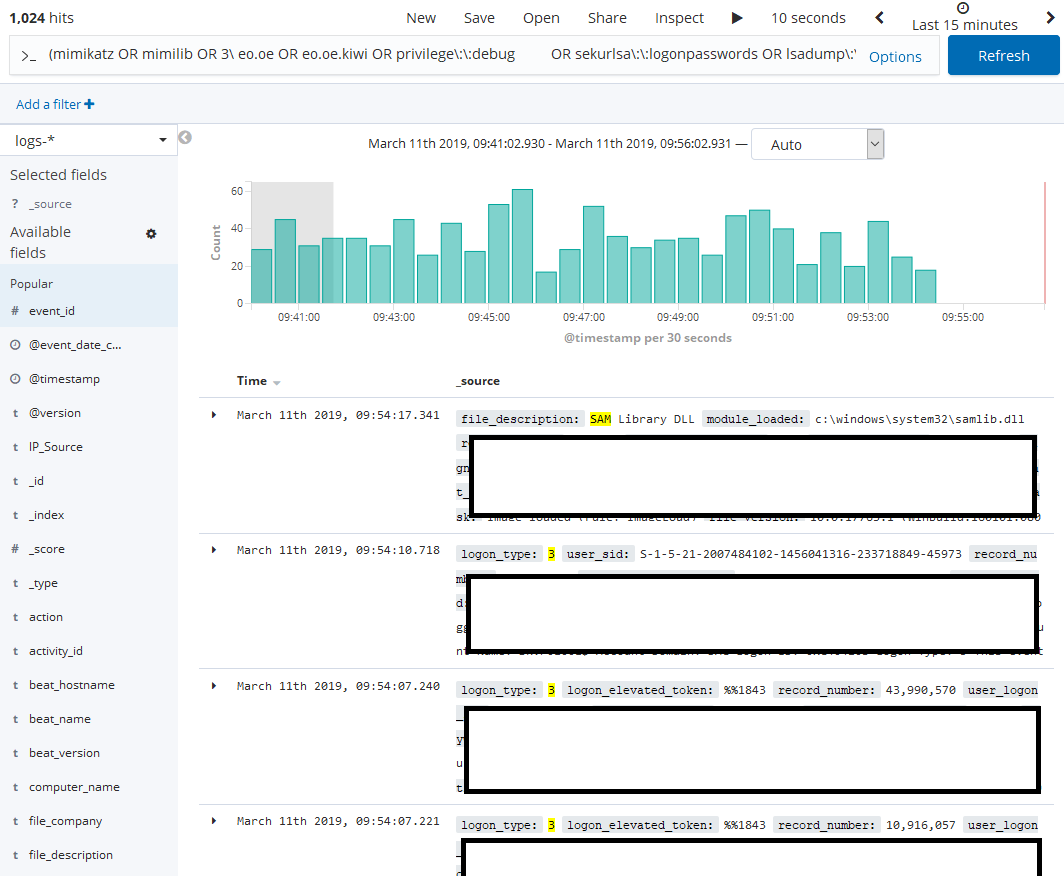The height and width of the screenshot is (876, 1064).
Task: Toggle sort order using the Time column arrow
Action: 277,381
